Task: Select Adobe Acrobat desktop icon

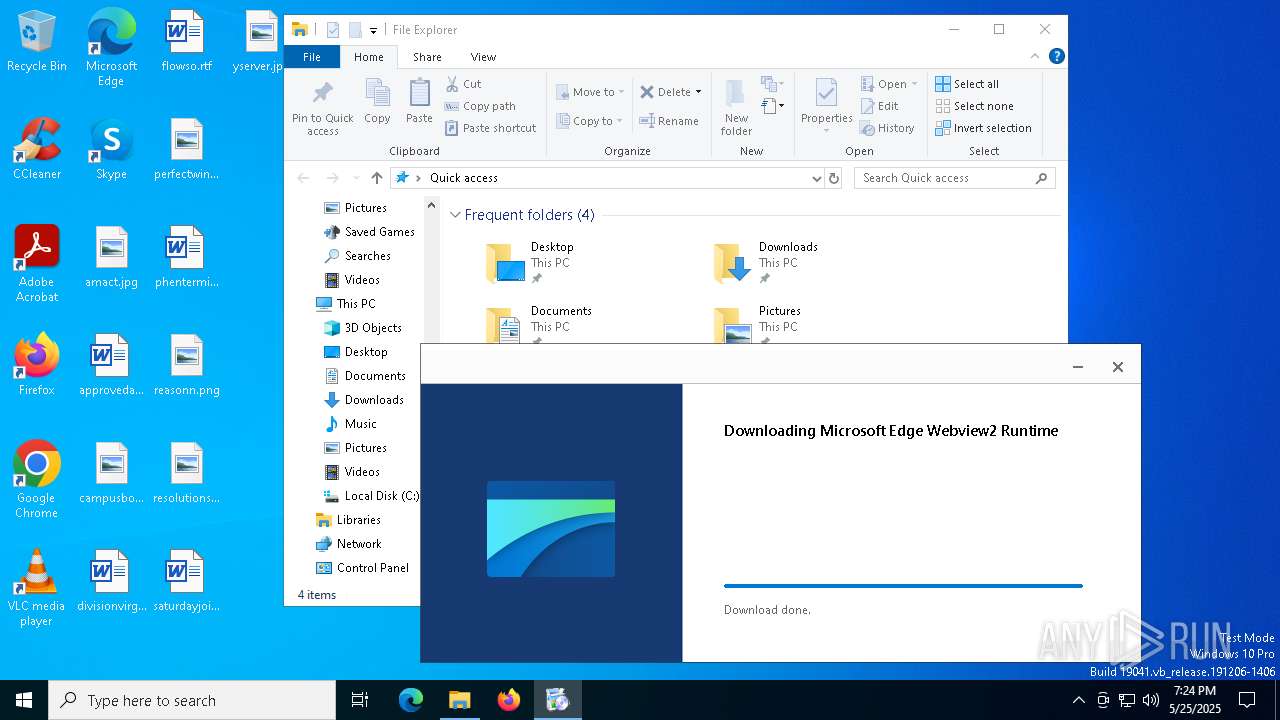Action: pyautogui.click(x=37, y=264)
